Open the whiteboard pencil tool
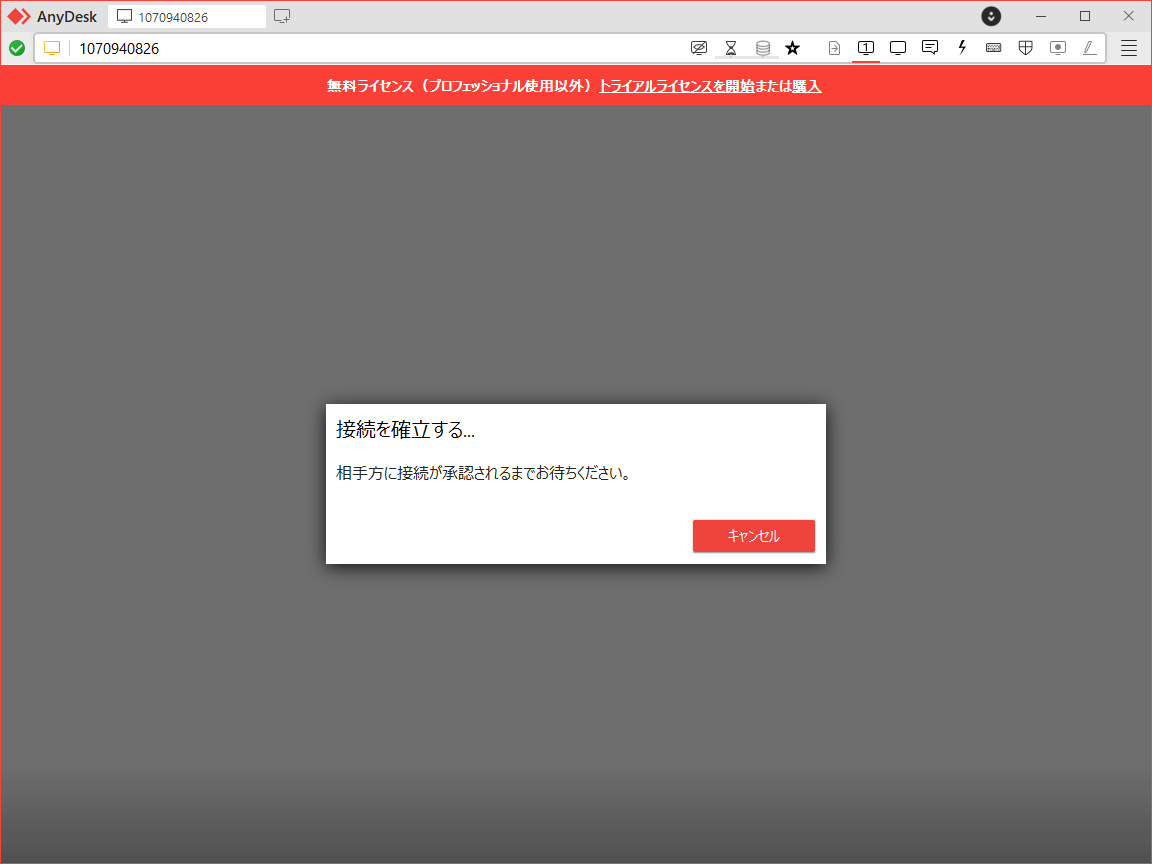1152x864 pixels. click(1089, 47)
